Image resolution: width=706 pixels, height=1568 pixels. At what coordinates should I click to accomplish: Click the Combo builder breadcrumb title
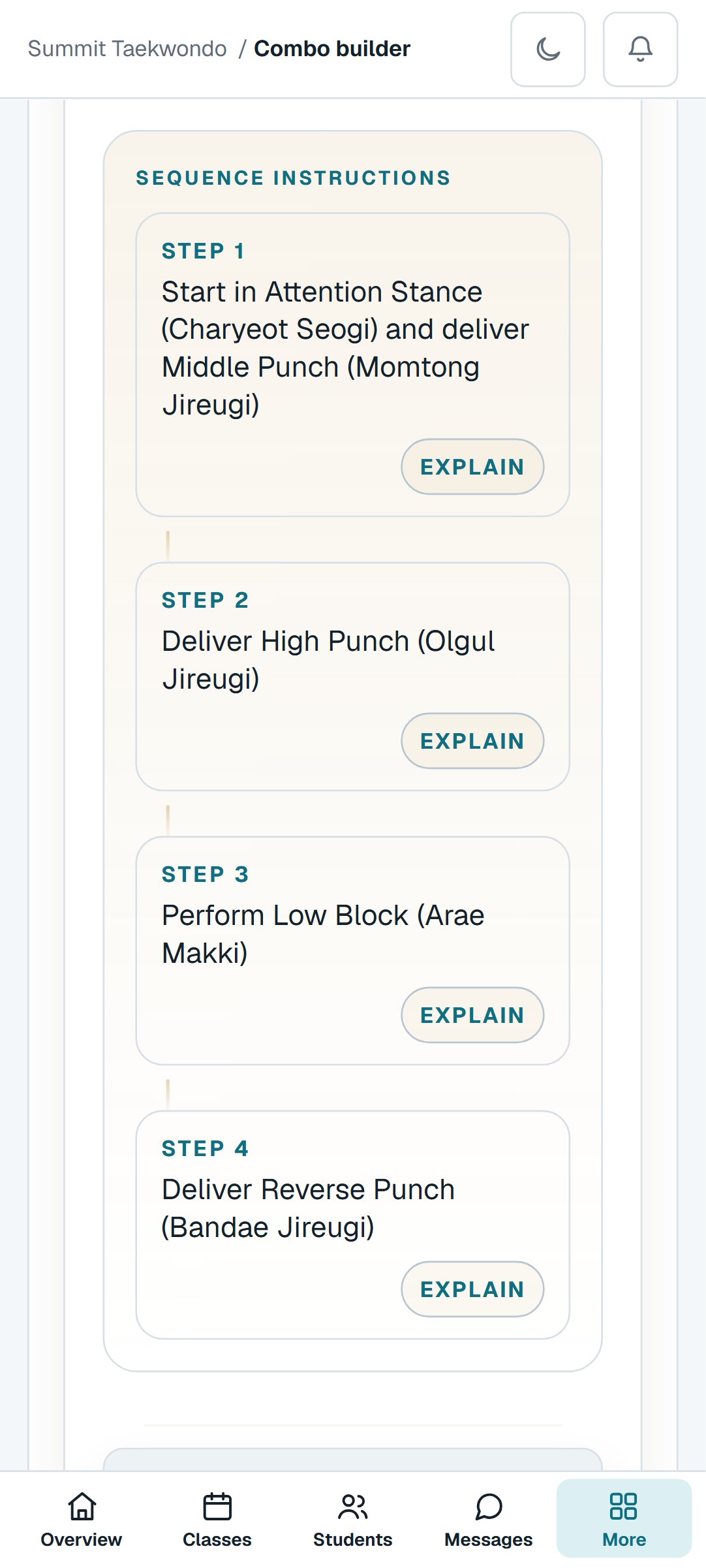(x=332, y=49)
